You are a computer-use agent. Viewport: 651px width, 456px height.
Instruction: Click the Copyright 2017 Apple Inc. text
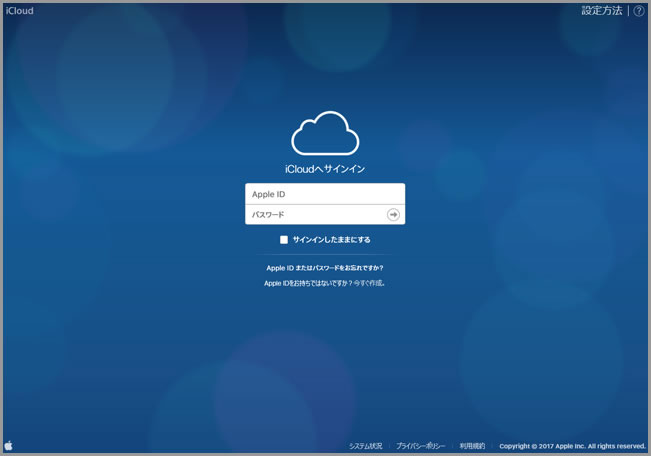pyautogui.click(x=573, y=446)
